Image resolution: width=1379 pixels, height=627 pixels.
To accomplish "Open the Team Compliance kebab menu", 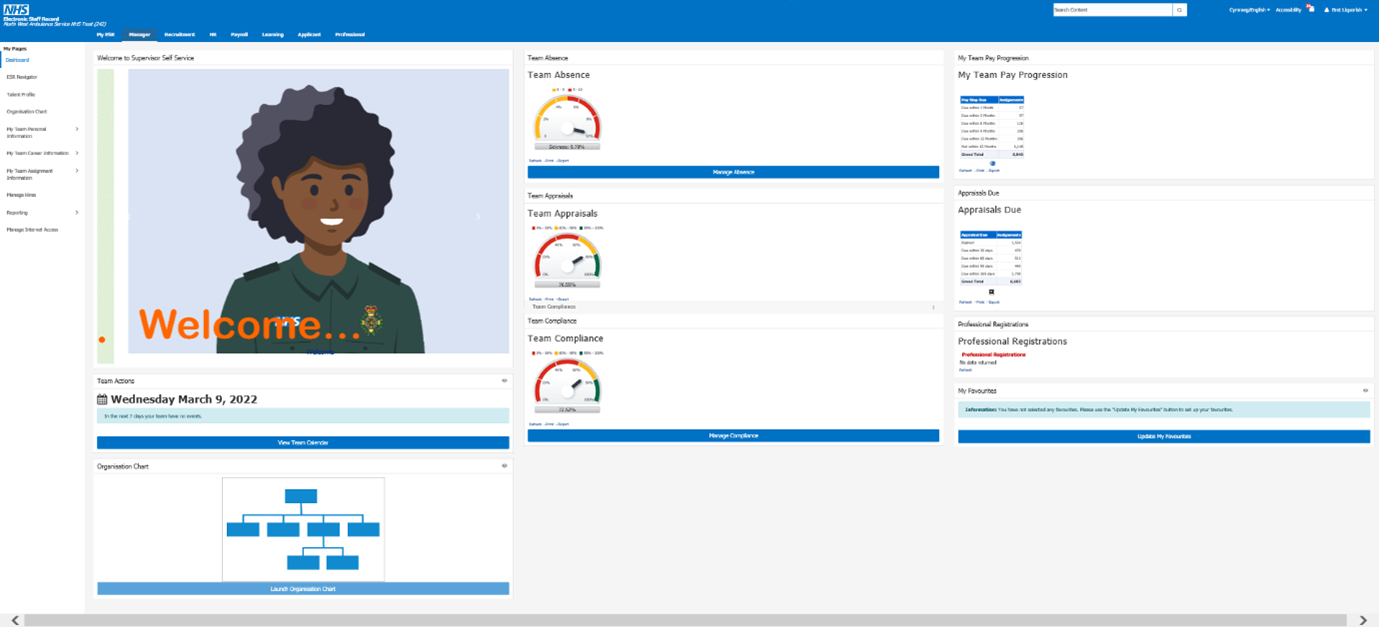I will (933, 307).
